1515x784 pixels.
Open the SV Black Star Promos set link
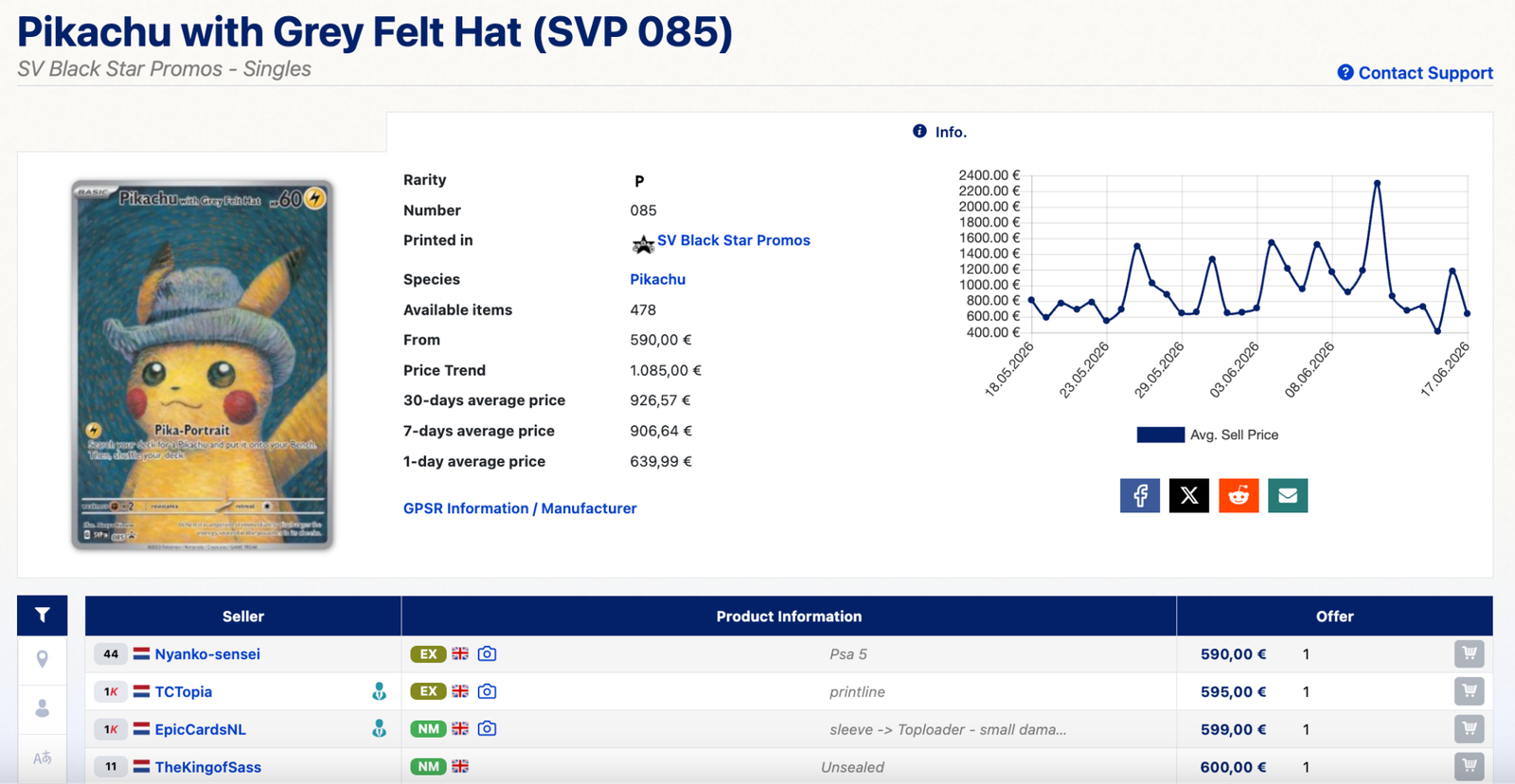click(734, 241)
